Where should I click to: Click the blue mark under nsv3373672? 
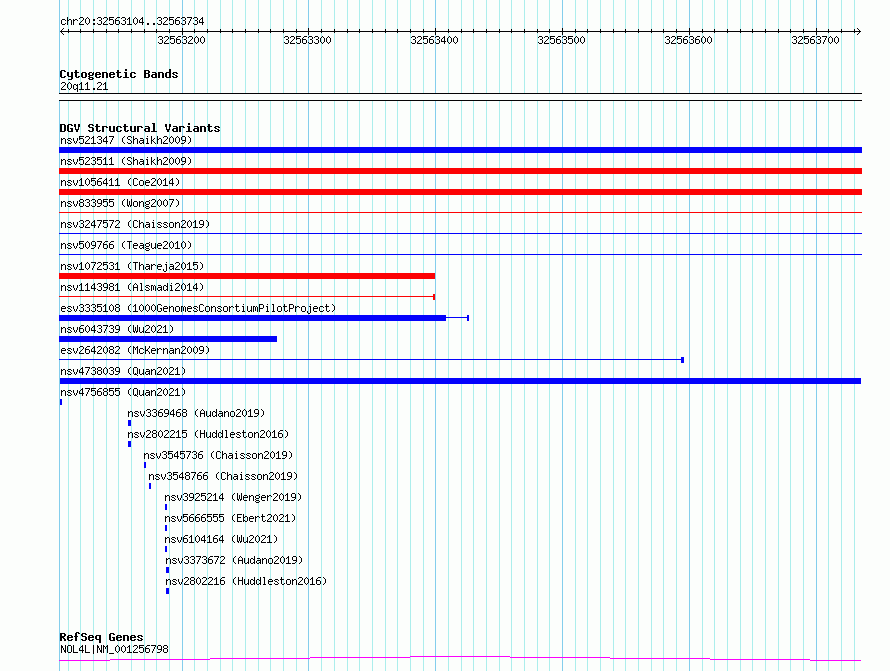pyautogui.click(x=167, y=570)
